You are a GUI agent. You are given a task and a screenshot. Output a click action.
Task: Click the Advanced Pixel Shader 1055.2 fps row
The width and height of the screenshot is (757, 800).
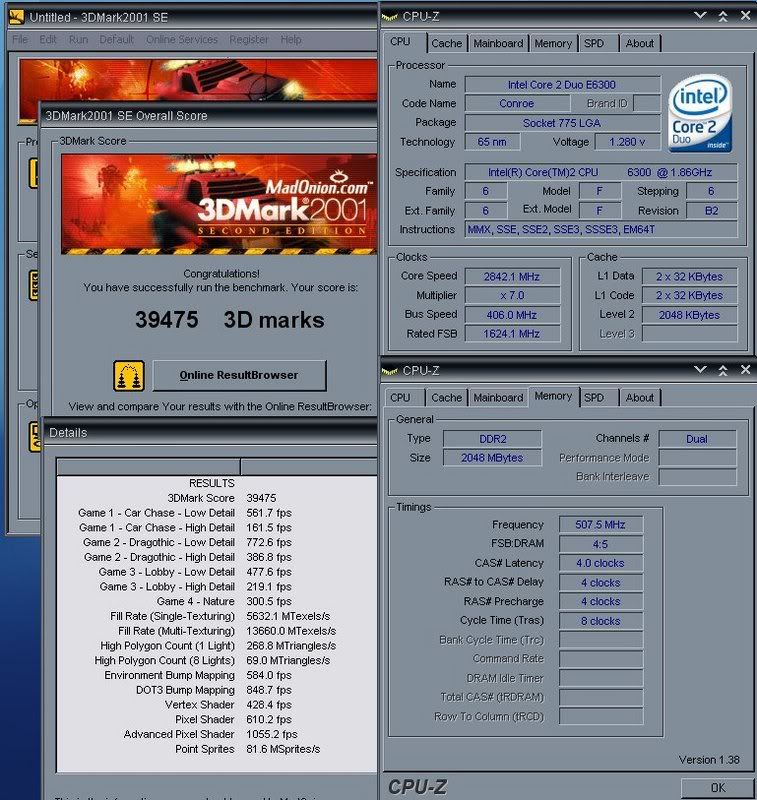pos(217,734)
